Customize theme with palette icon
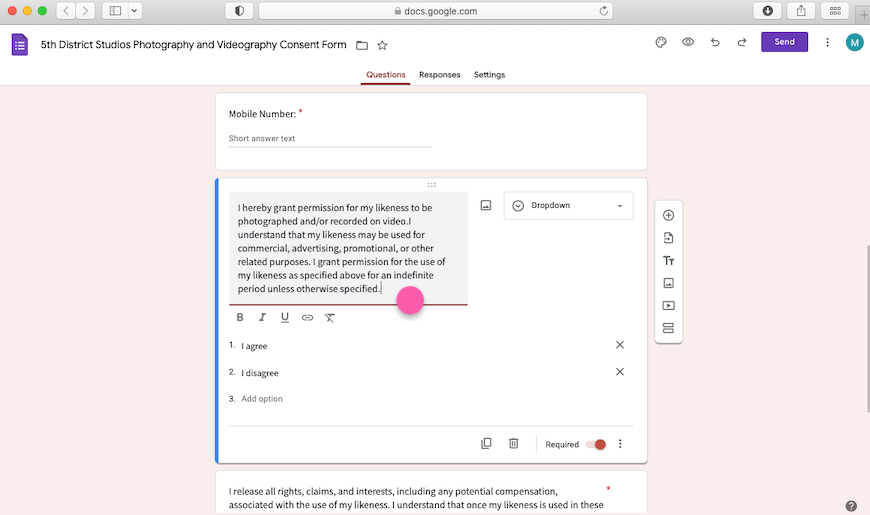Screen dimensions: 870x515 tap(661, 42)
